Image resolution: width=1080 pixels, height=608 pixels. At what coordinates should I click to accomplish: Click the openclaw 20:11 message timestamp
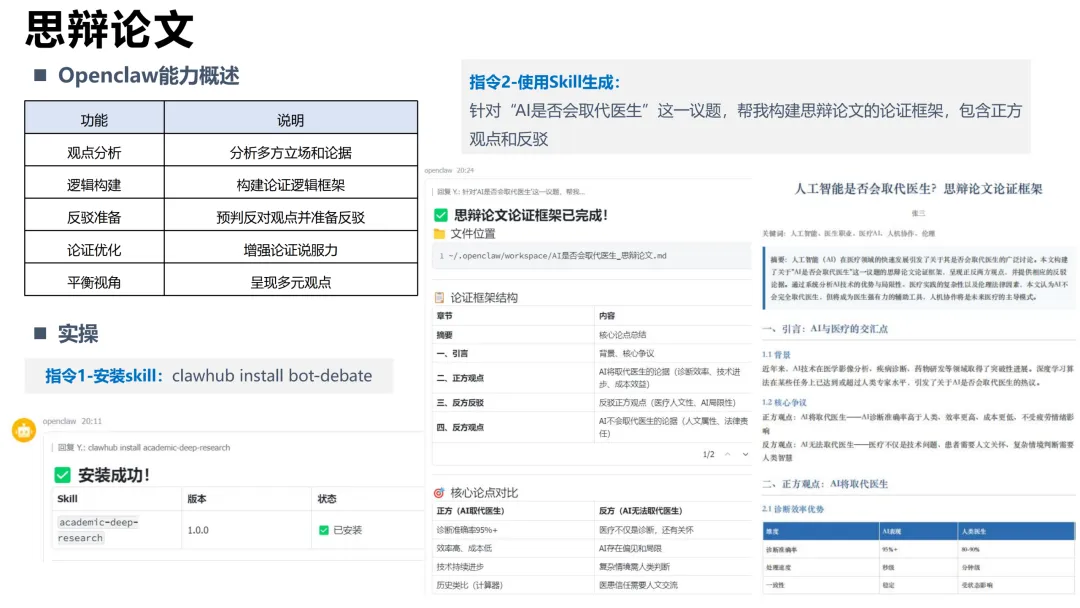click(72, 421)
